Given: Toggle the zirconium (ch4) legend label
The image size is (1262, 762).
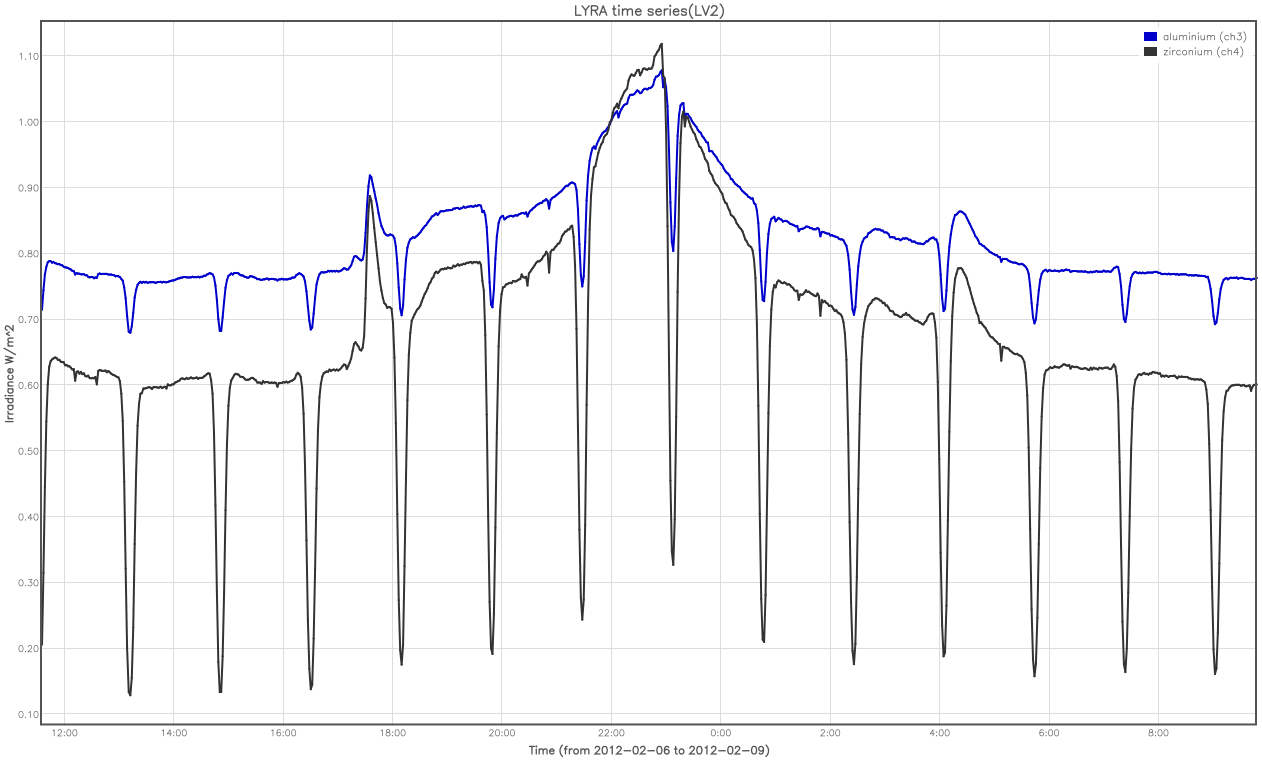Looking at the screenshot, I should (x=1196, y=52).
